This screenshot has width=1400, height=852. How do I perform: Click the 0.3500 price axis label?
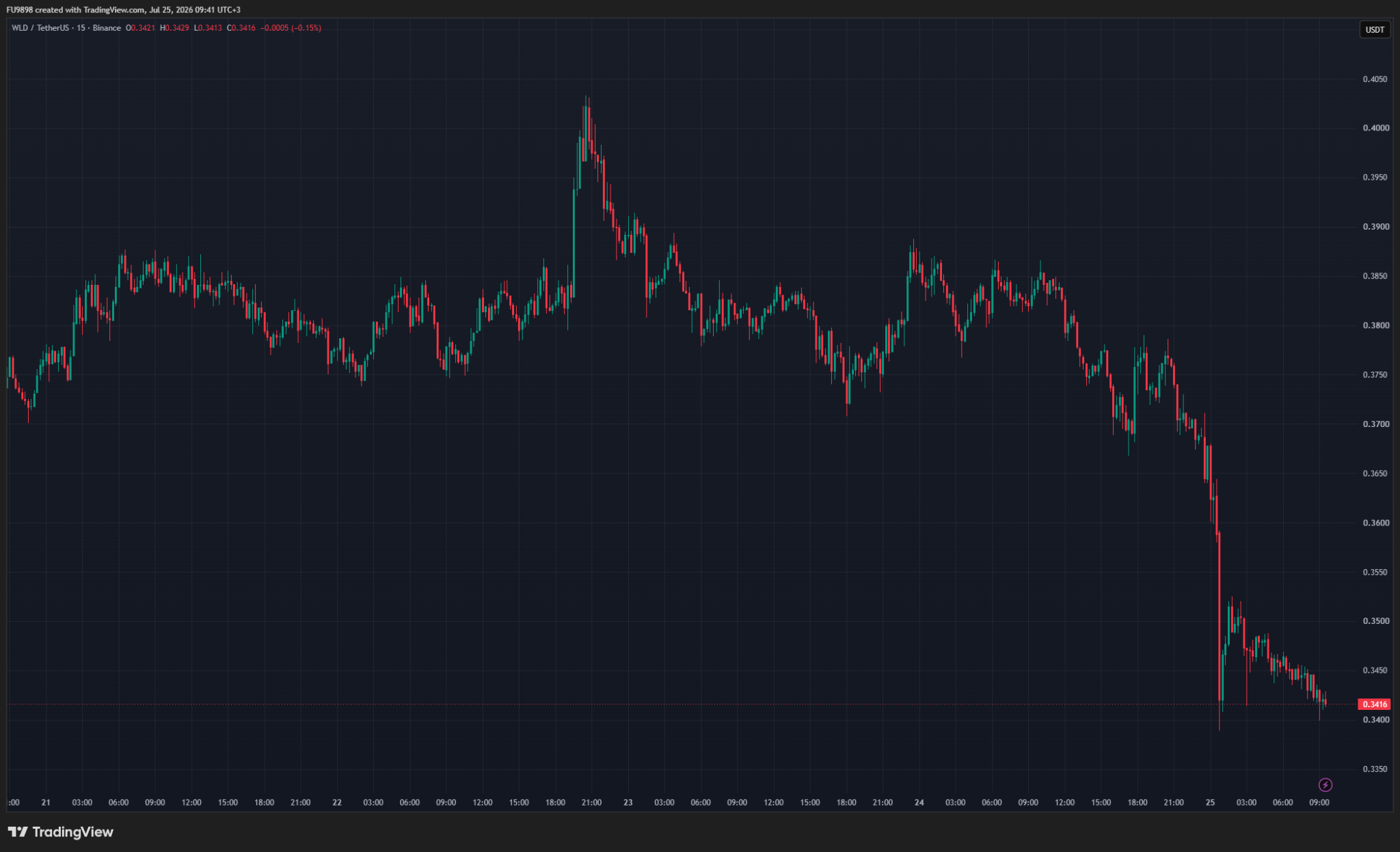1375,621
